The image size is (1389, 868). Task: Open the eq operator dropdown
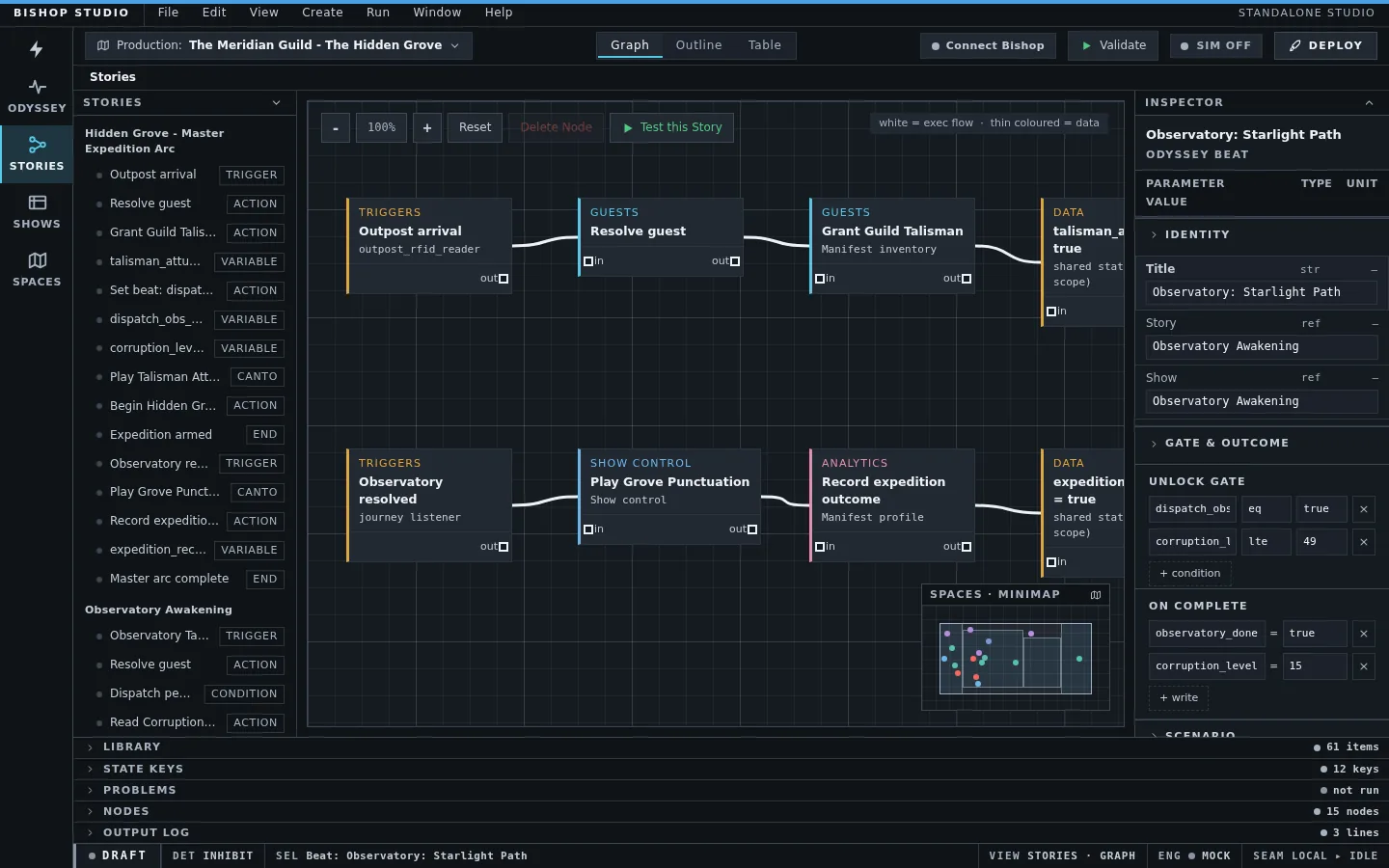1266,509
